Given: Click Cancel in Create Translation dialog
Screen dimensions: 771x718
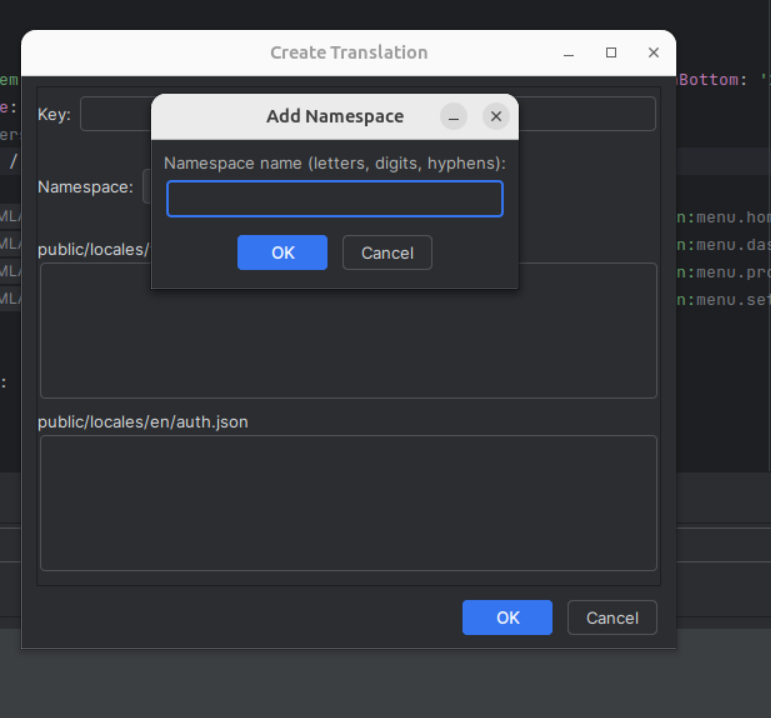Looking at the screenshot, I should tap(612, 617).
